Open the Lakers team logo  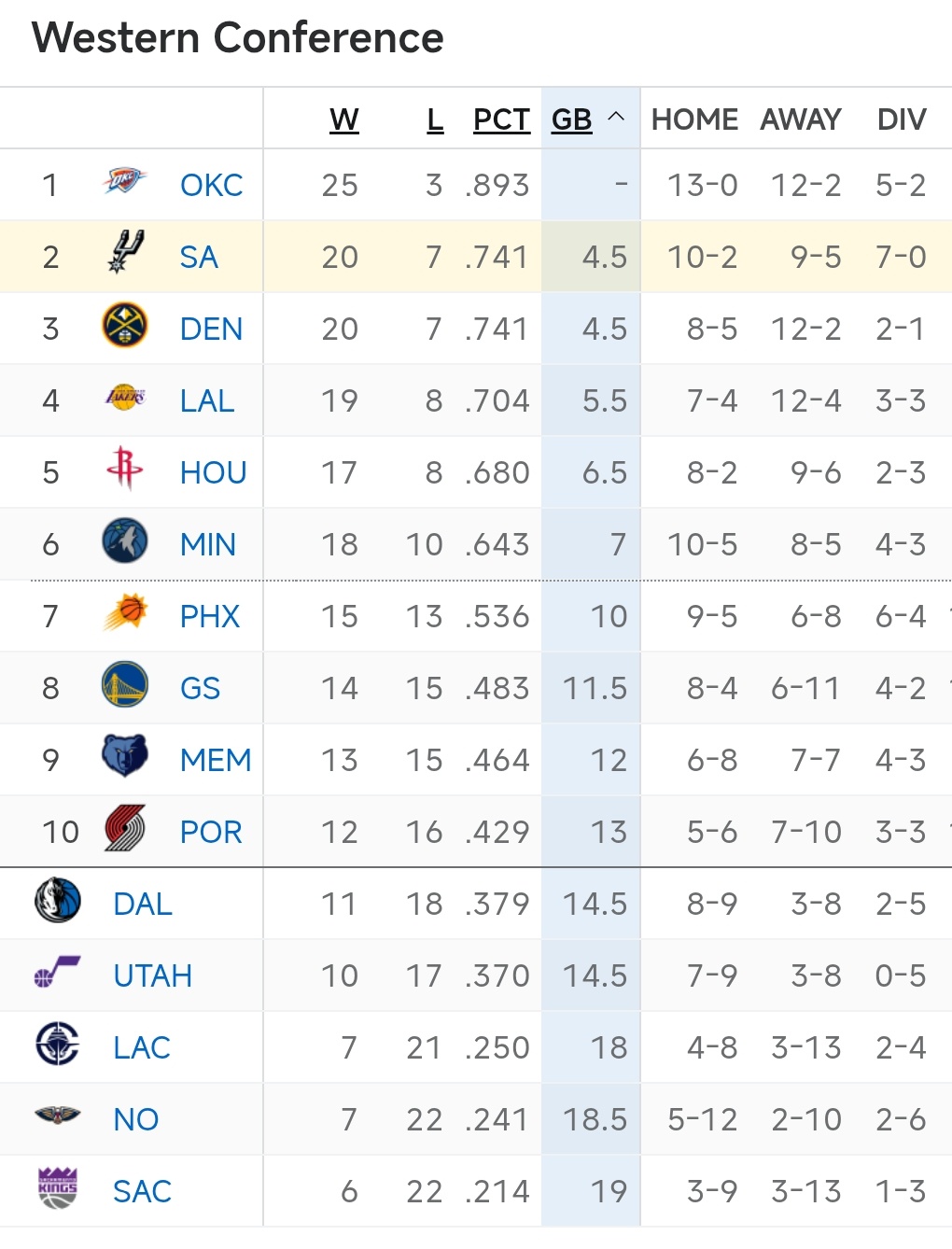(124, 398)
